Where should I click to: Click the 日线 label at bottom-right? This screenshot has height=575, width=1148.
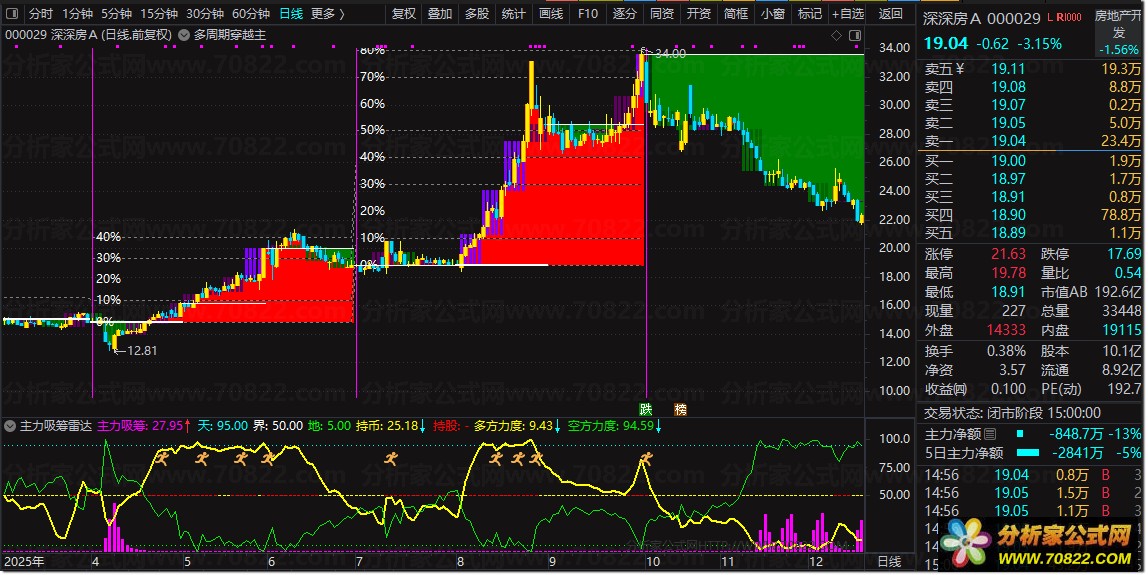click(890, 561)
